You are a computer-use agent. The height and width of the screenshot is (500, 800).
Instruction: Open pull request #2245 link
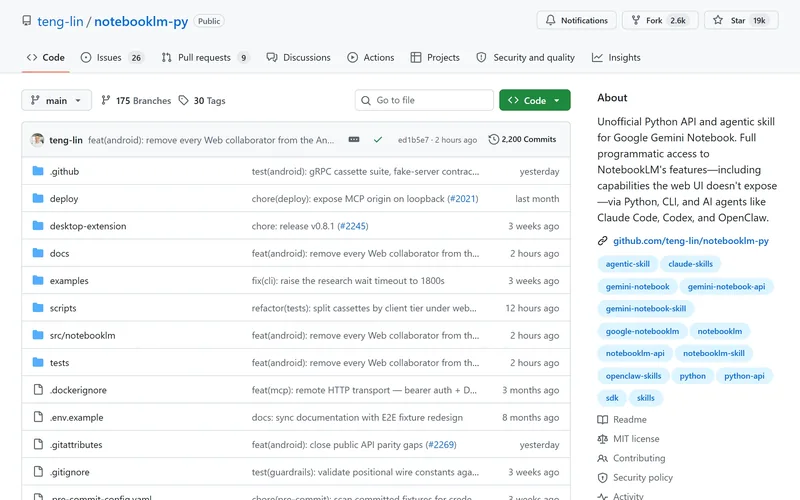point(353,226)
